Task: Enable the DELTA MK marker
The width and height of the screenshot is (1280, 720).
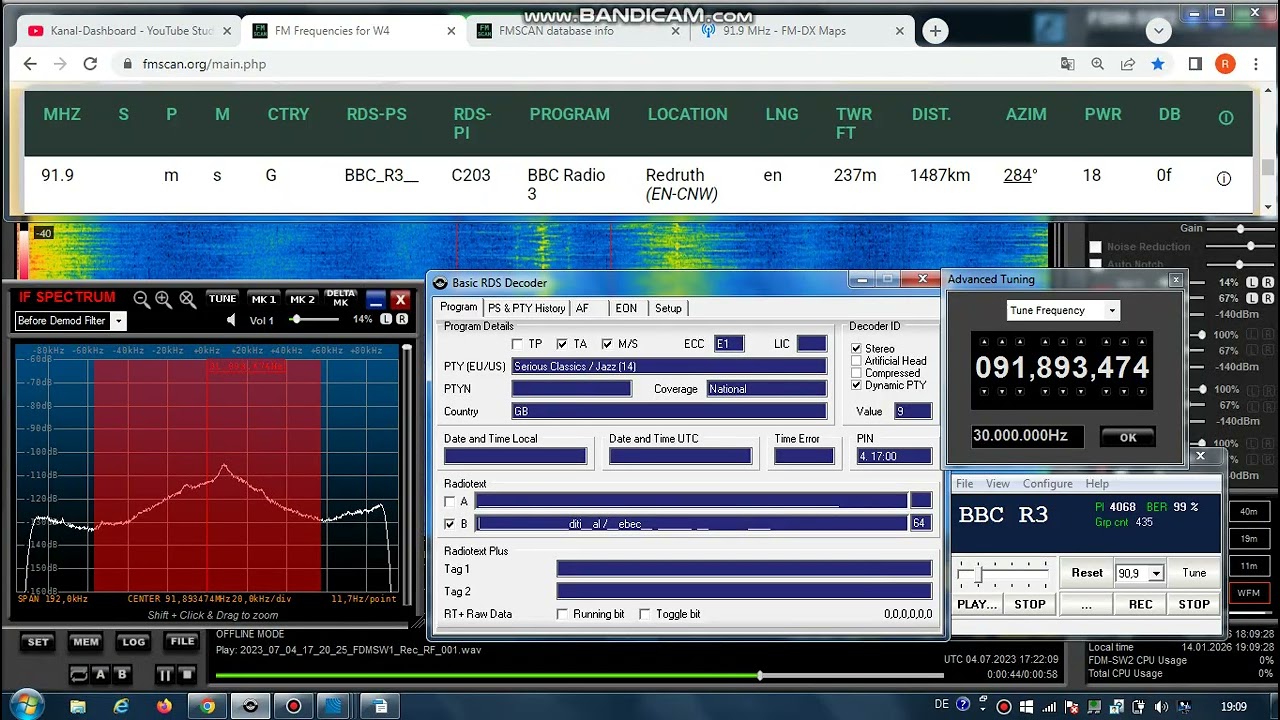Action: point(340,299)
